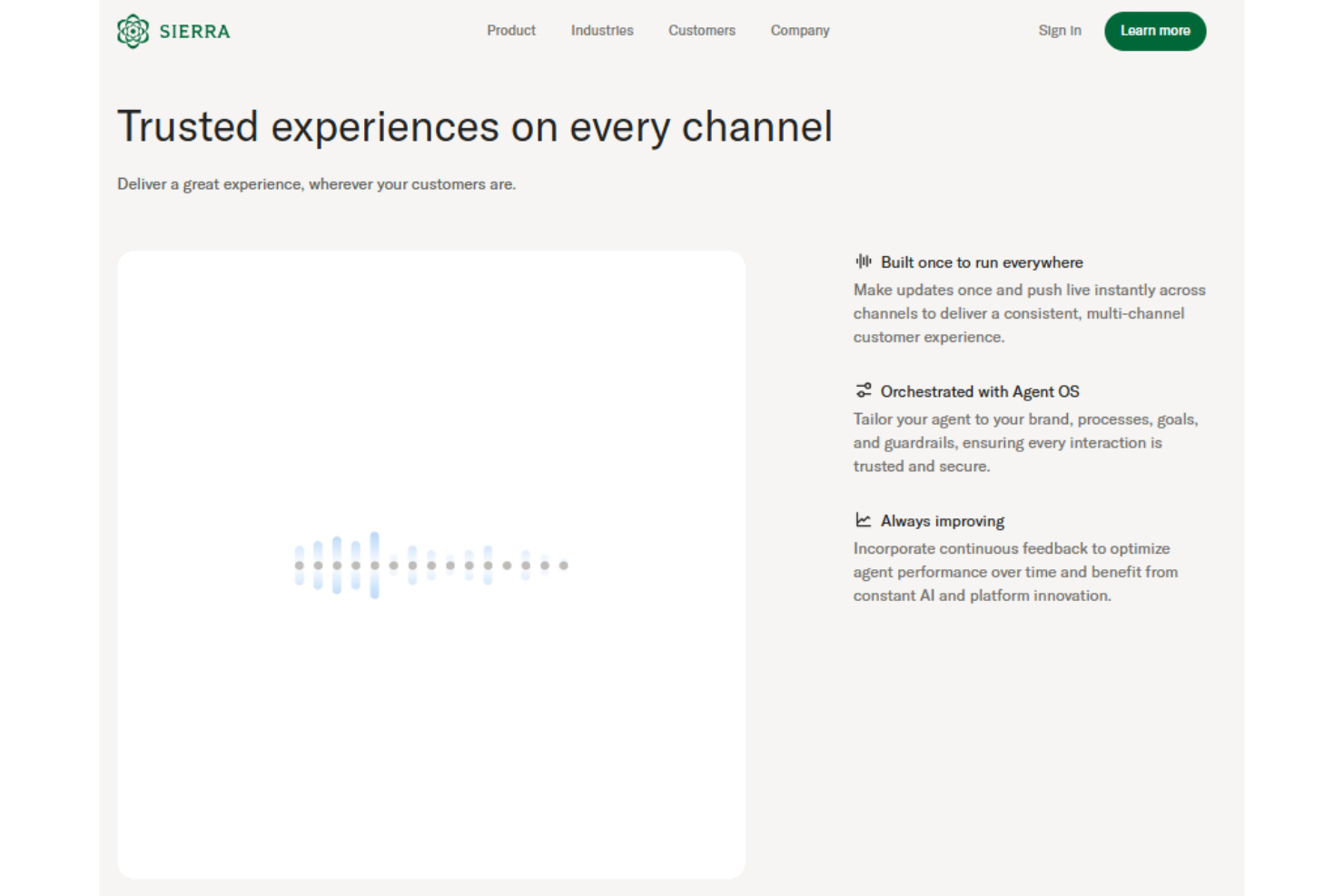Click the voice waveform animation in the card
Viewport: 1344px width, 896px height.
[x=431, y=565]
